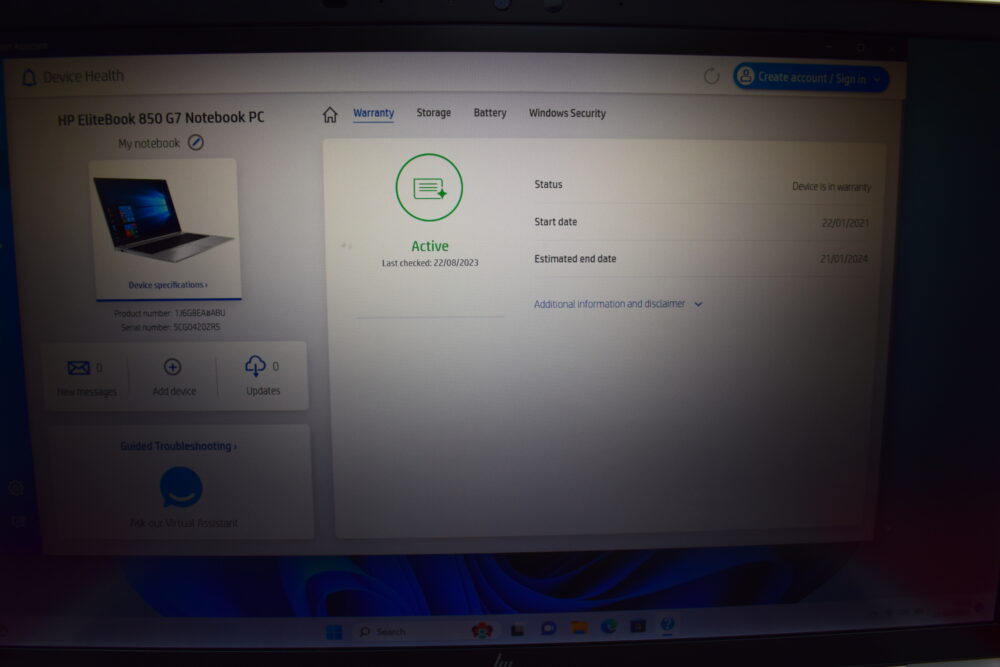Image resolution: width=1000 pixels, height=667 pixels.
Task: Open the Task View icon in taskbar
Action: 517,630
